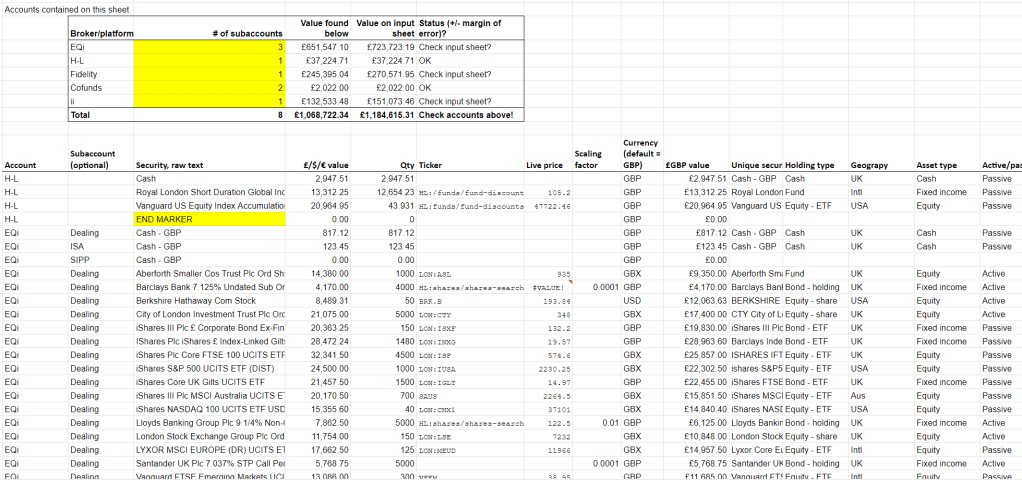Select the Fidelity broker row label
This screenshot has width=1022, height=480.
[84, 74]
